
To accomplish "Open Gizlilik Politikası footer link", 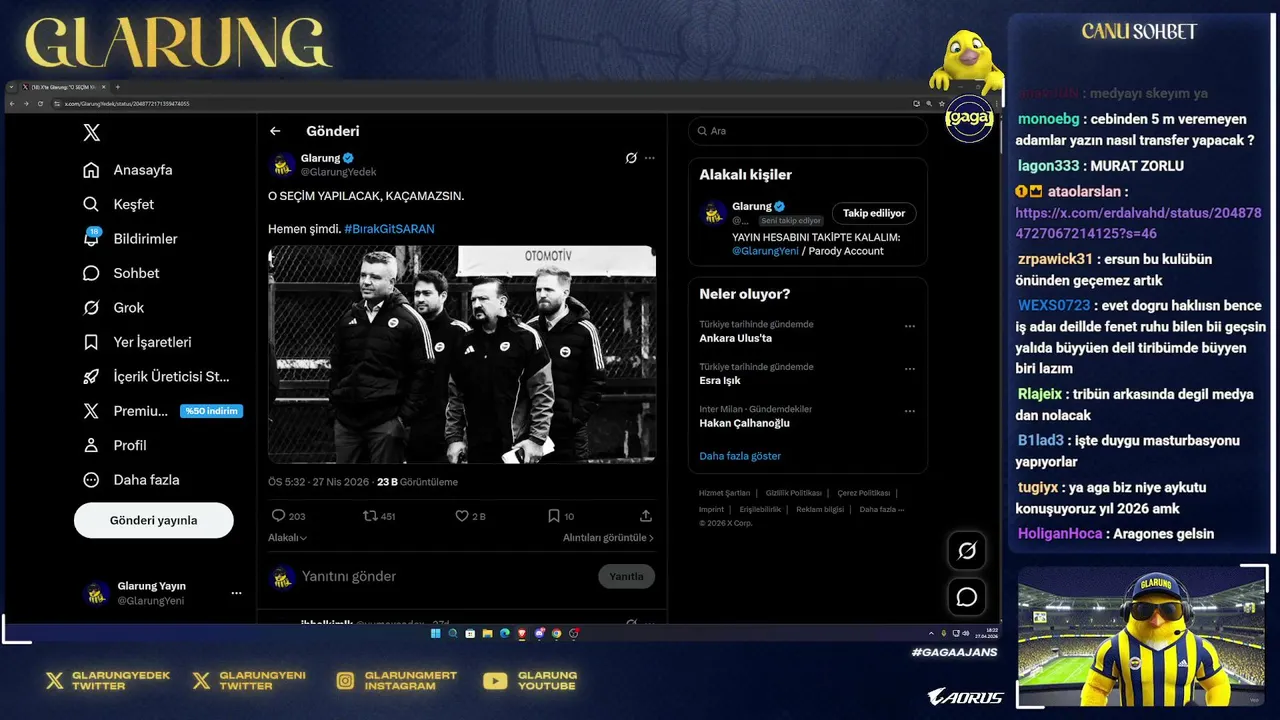I will (x=793, y=493).
